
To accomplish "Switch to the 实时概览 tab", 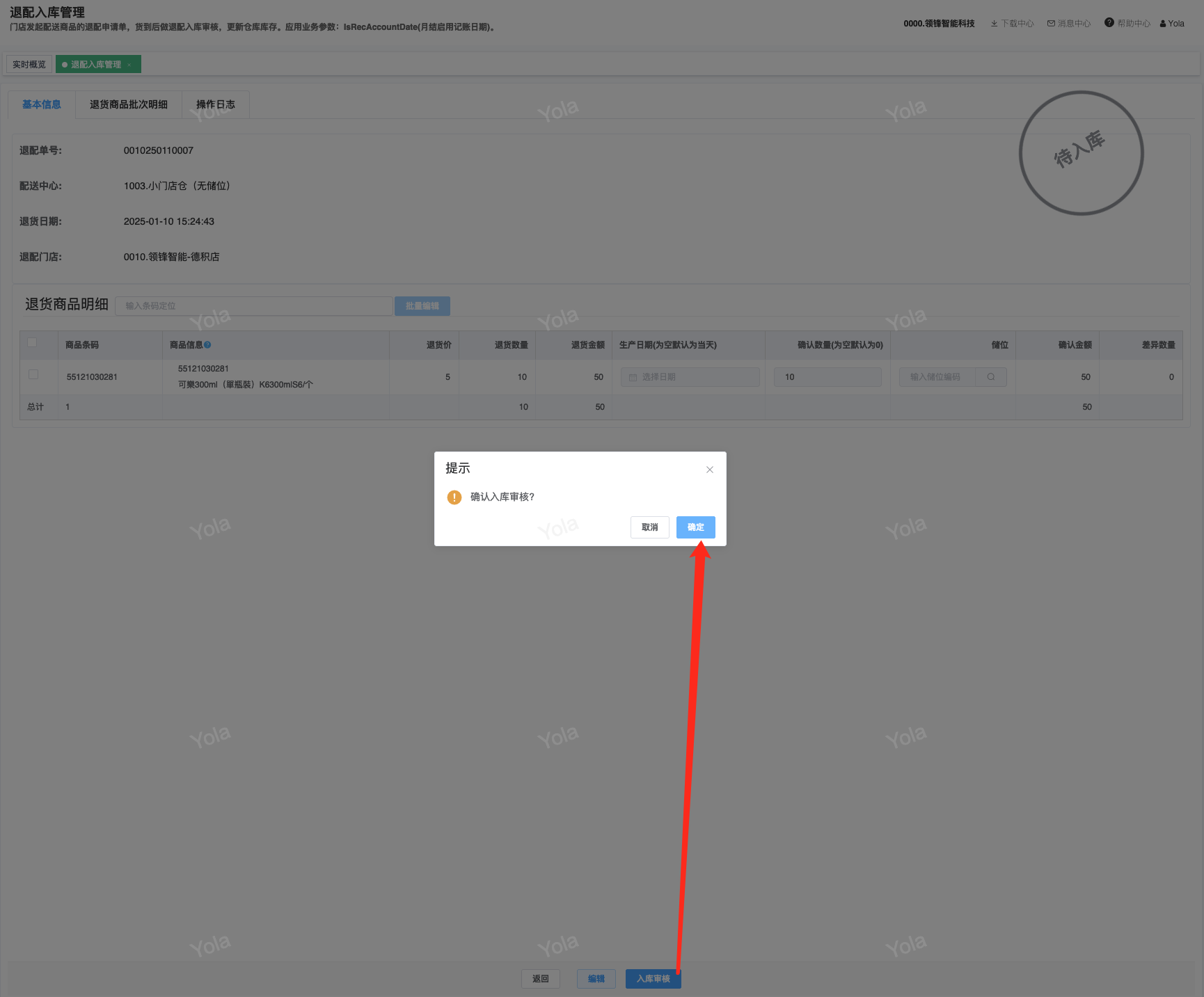I will point(29,65).
